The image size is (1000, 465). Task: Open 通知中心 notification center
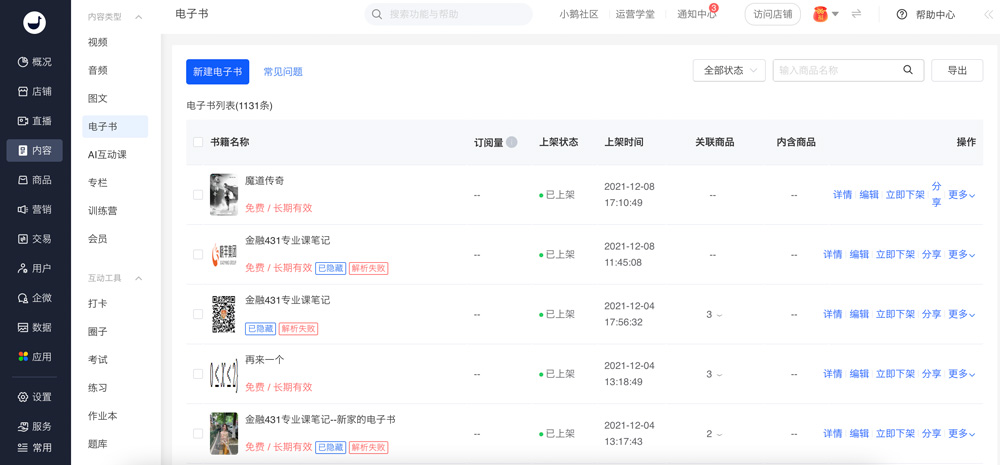(x=696, y=15)
